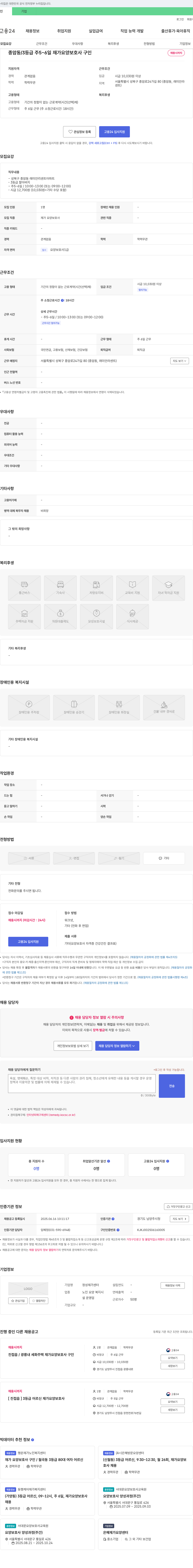This screenshot has width=193, height=1568.
Task: Open the 취업지원 menu
Action: (64, 31)
